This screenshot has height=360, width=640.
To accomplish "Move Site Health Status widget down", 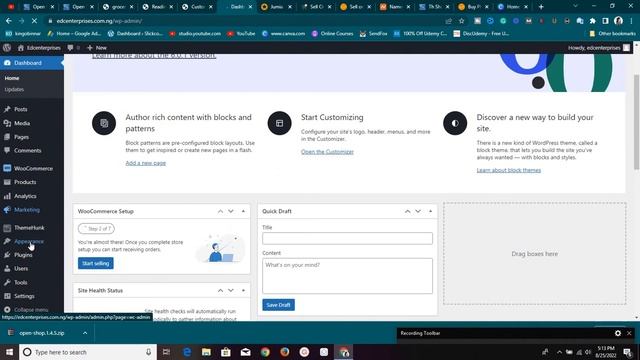I will click(231, 291).
